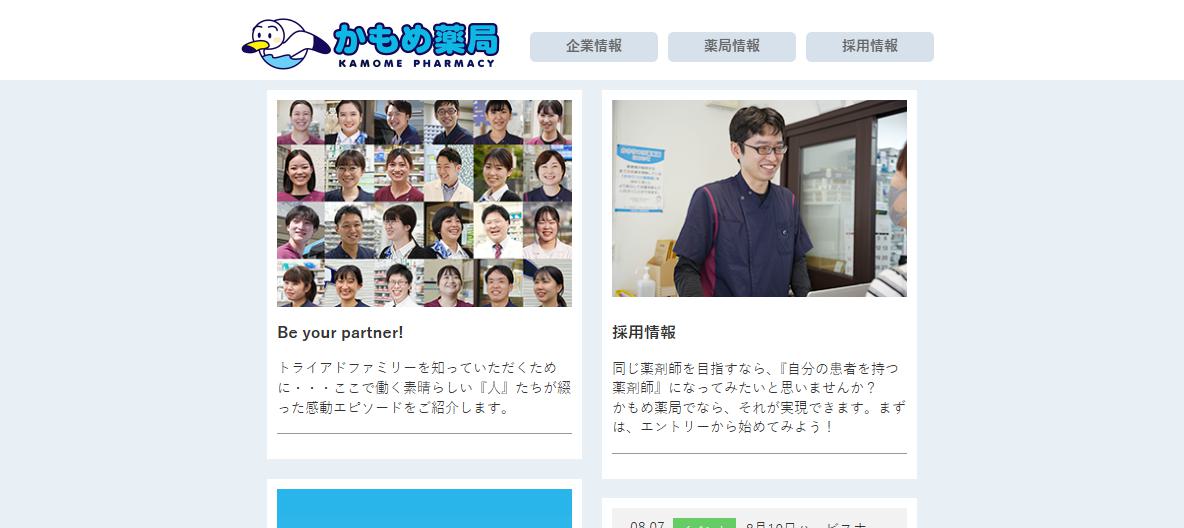The height and width of the screenshot is (528, 1184).
Task: Click the green category tag on news item
Action: pos(705,523)
